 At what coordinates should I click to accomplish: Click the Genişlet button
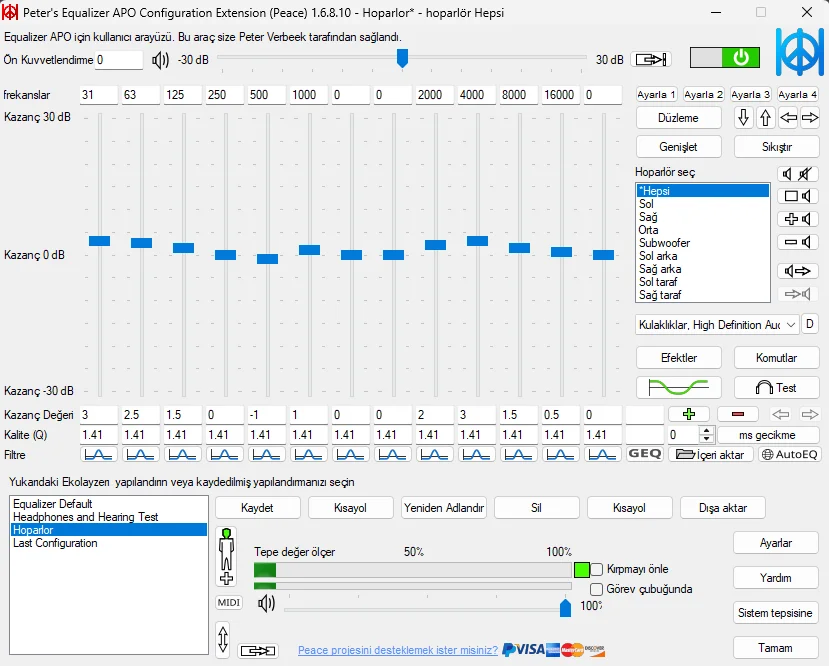tap(678, 147)
